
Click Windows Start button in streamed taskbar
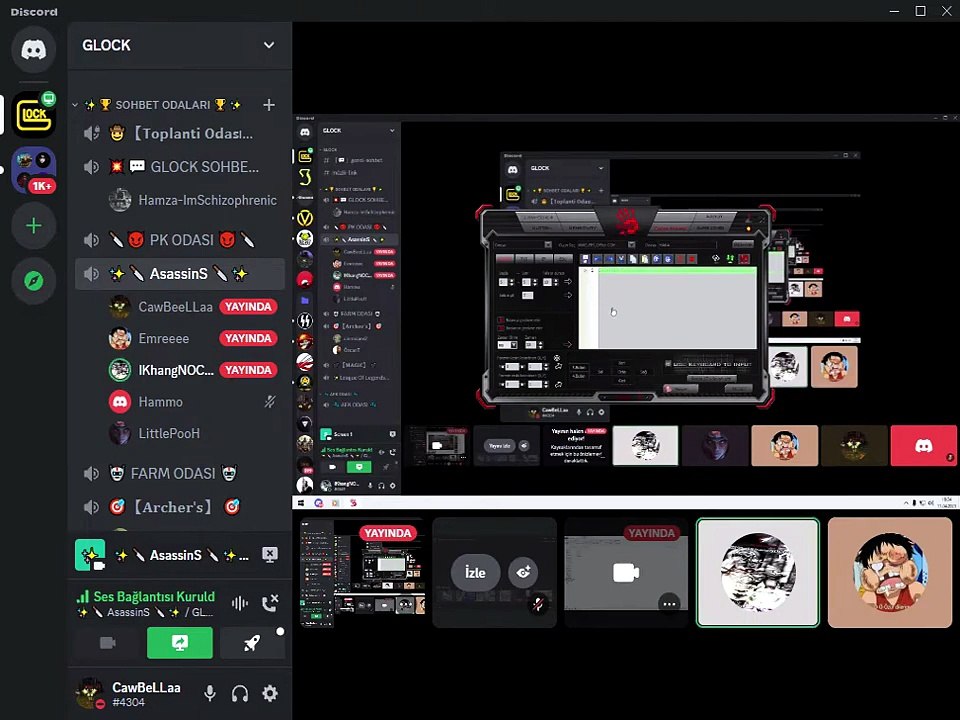[301, 503]
